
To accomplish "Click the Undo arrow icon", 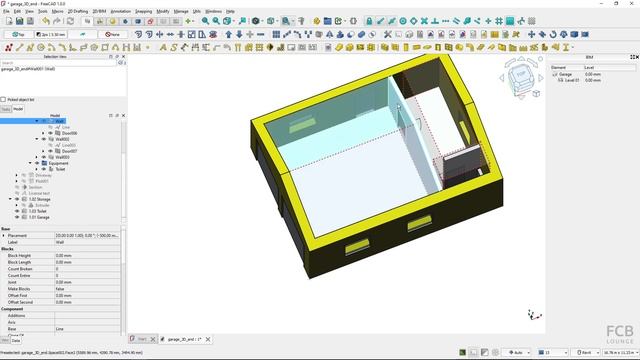I will pyautogui.click(x=46, y=21).
